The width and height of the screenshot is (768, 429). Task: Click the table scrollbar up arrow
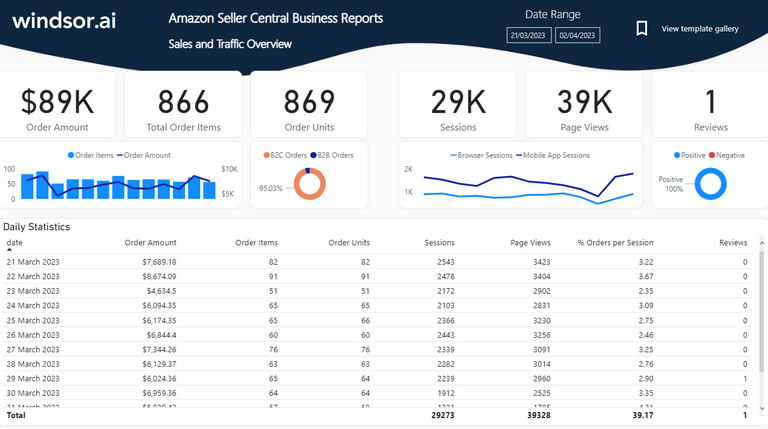pos(762,243)
